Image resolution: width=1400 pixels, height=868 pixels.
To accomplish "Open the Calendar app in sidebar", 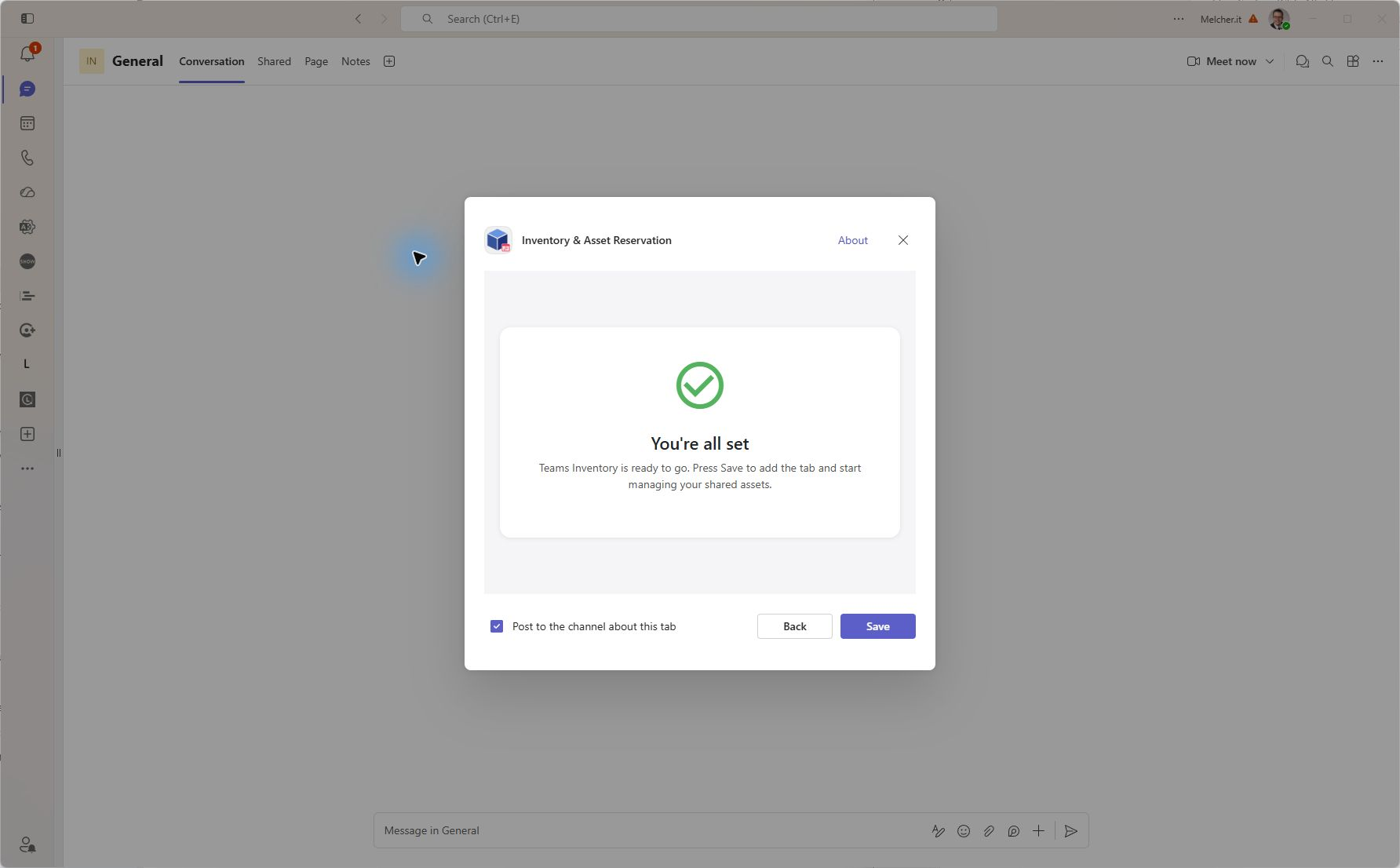I will click(27, 123).
